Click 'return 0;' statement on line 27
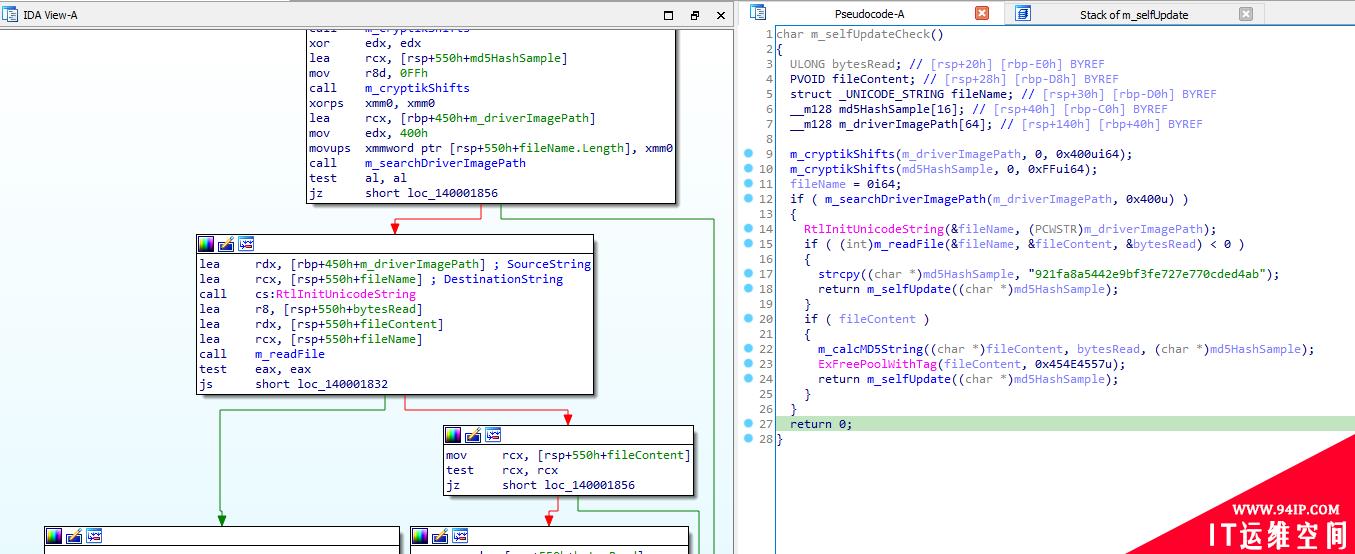The image size is (1355, 554). coord(821,424)
